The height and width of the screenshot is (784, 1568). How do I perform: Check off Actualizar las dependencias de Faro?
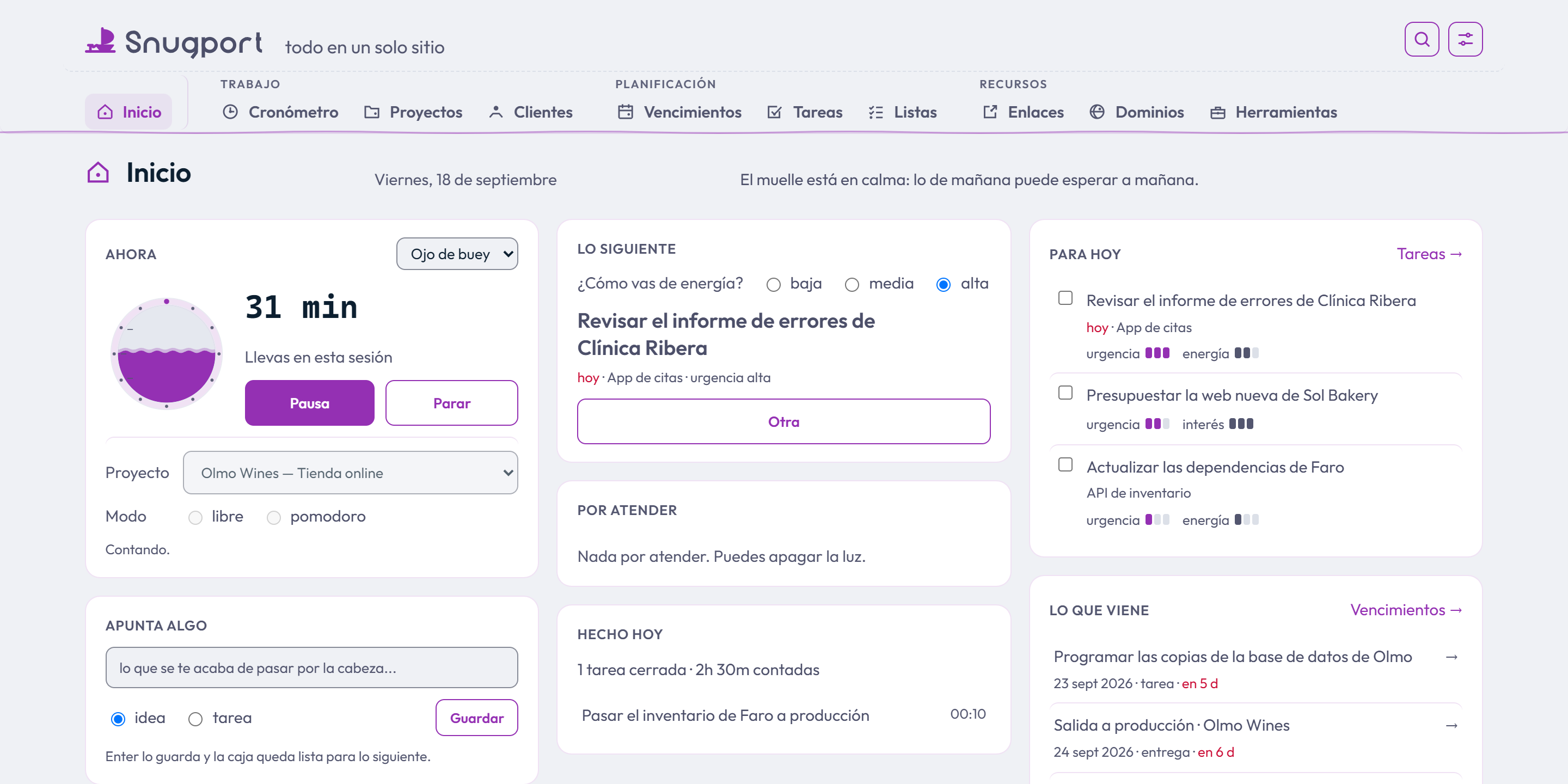(x=1065, y=464)
